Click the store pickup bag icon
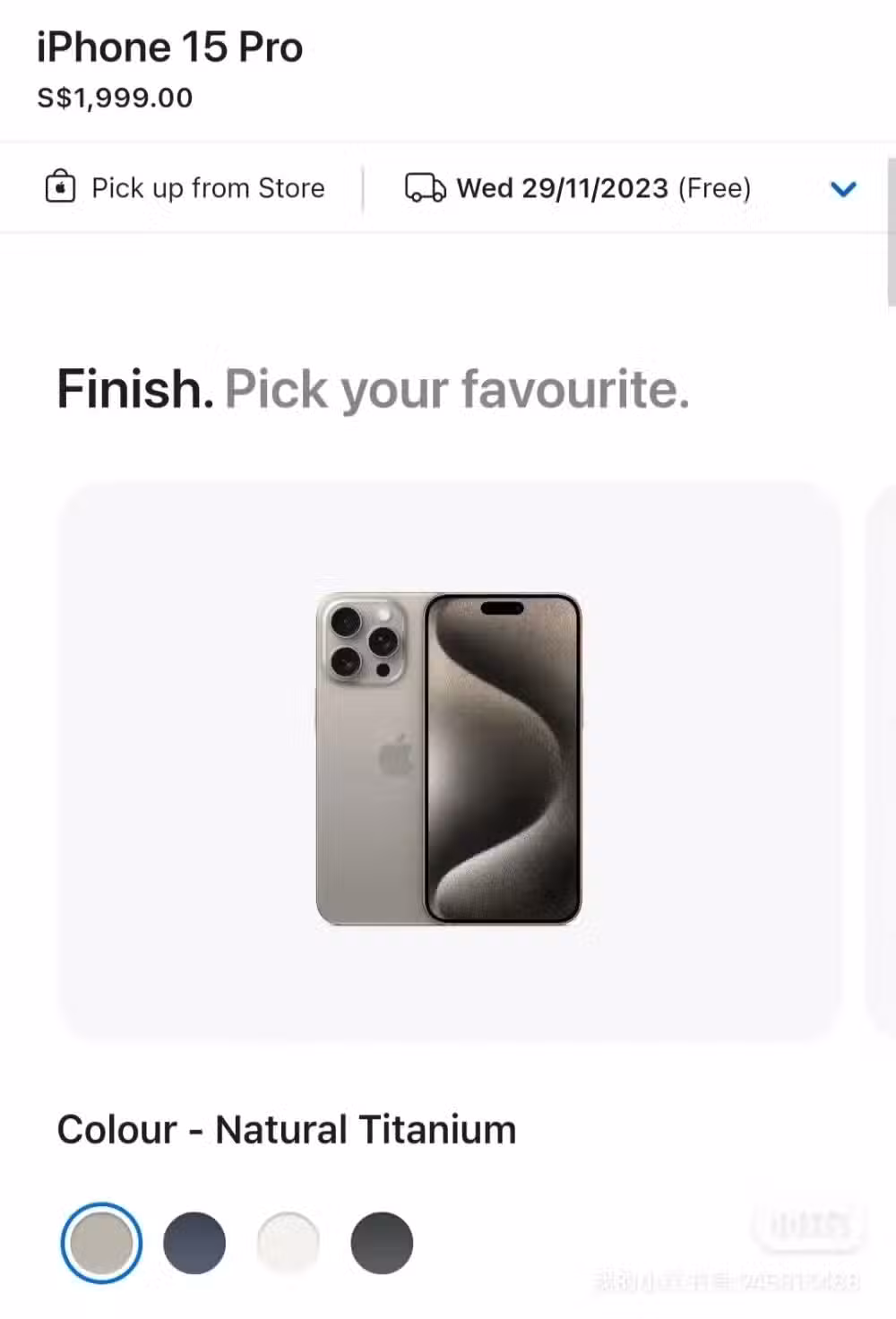 (x=60, y=187)
